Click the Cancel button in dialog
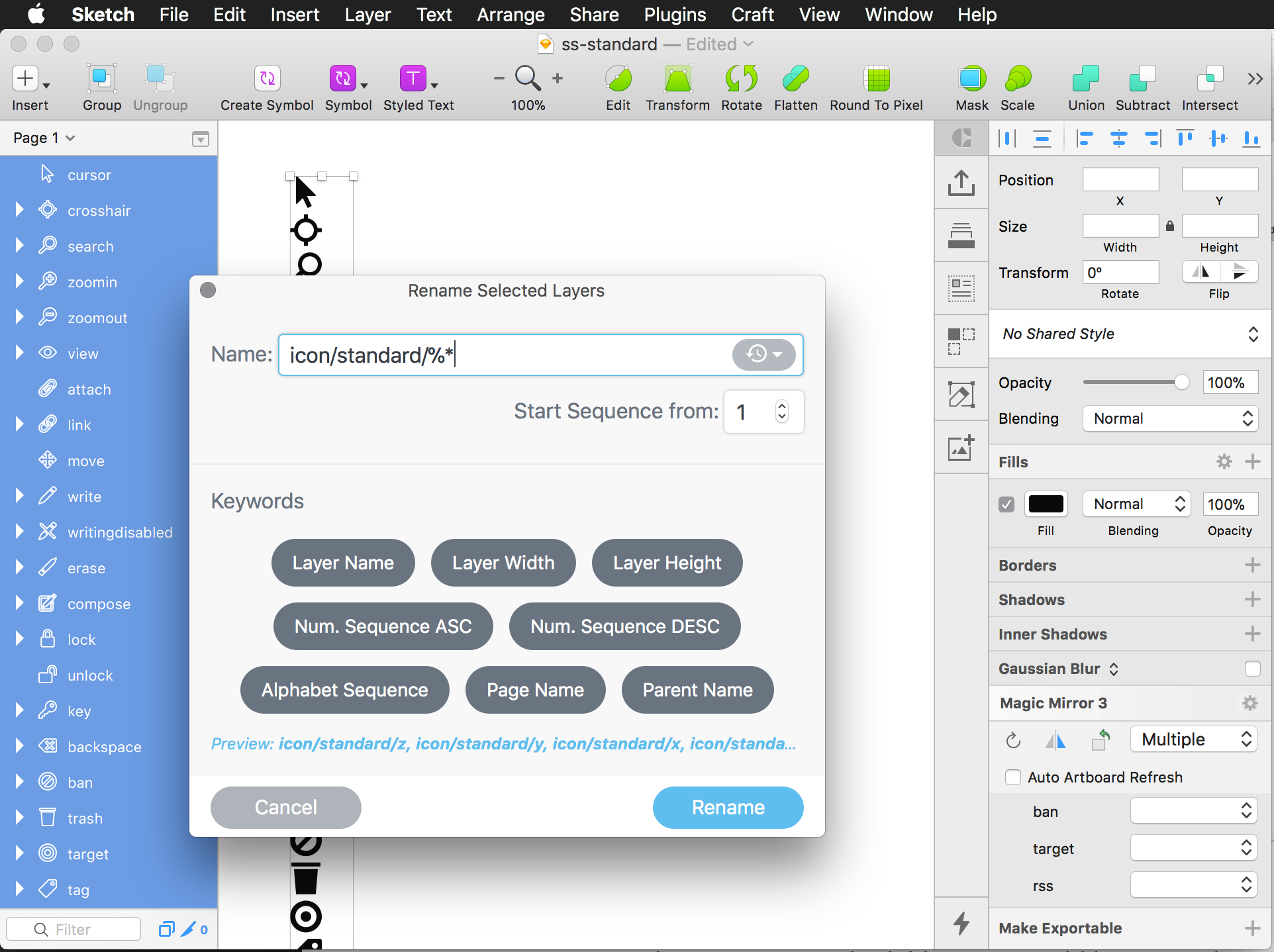 point(285,807)
